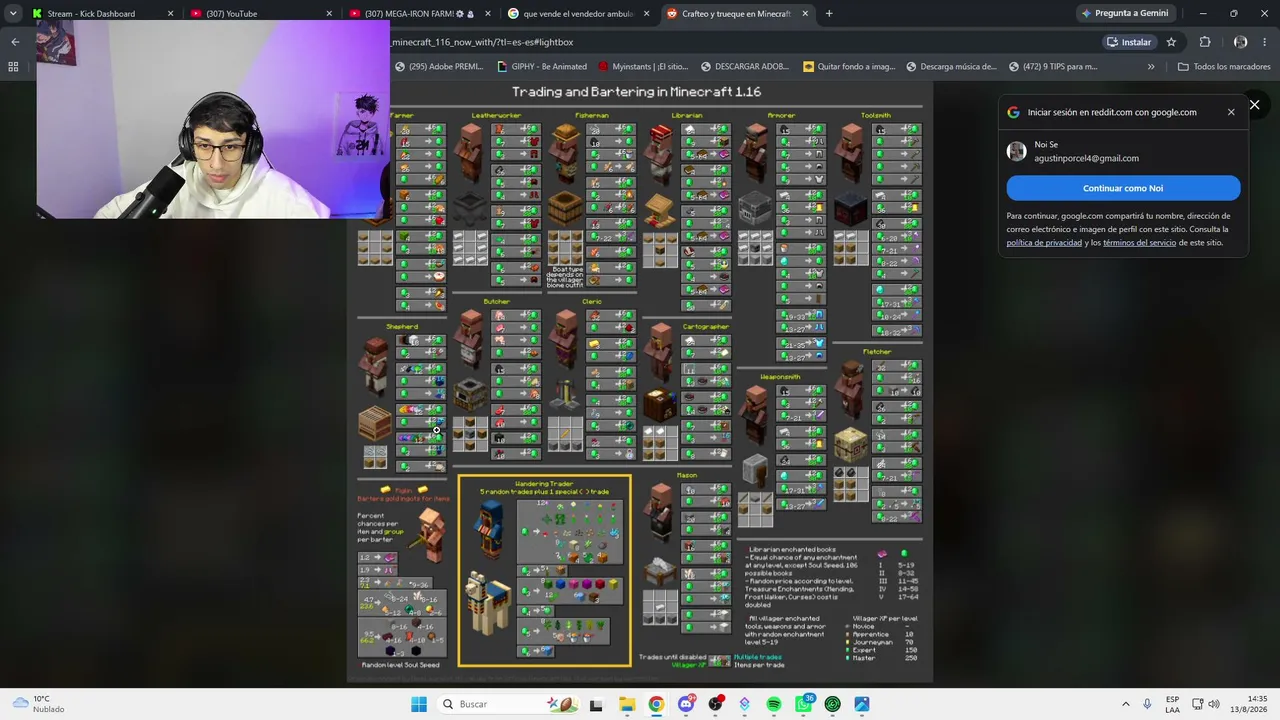The width and height of the screenshot is (1280, 720).
Task: Open the Extensions puzzle icon
Action: point(1205,42)
